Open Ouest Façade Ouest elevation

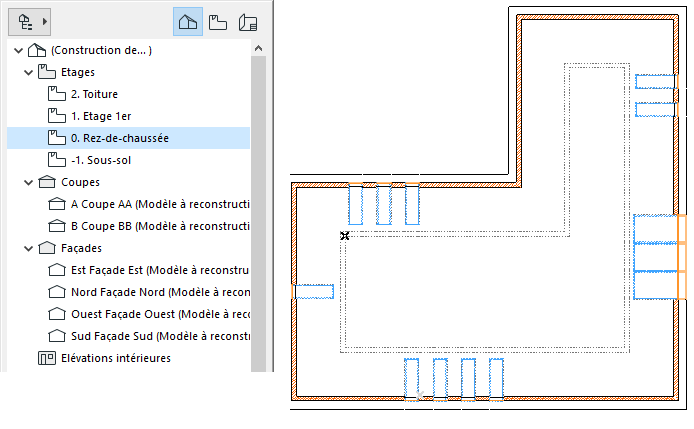(160, 314)
